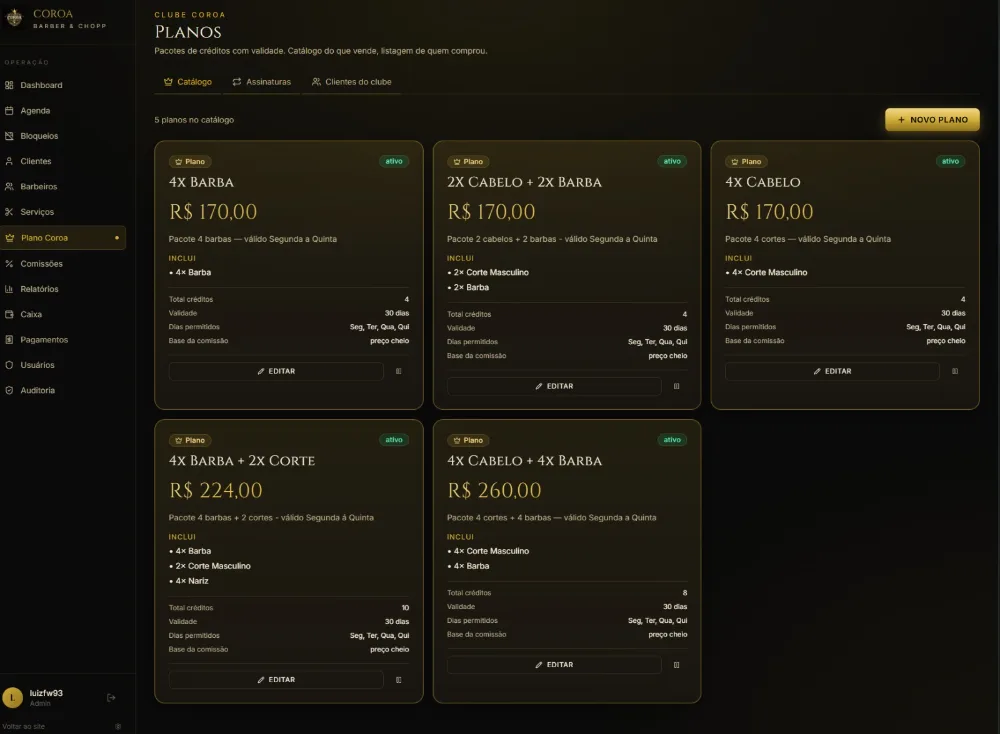Edit the 4x Barba plan
This screenshot has height=734, width=1000.
(x=276, y=371)
